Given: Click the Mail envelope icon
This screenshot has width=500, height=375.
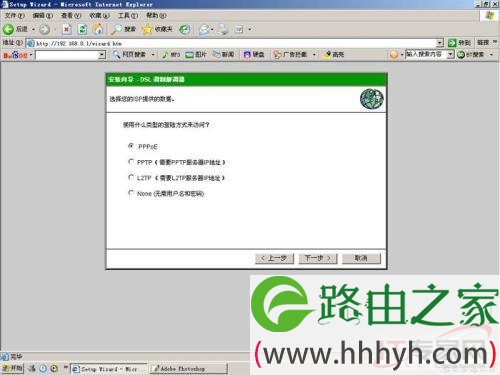Looking at the screenshot, I should (204, 30).
